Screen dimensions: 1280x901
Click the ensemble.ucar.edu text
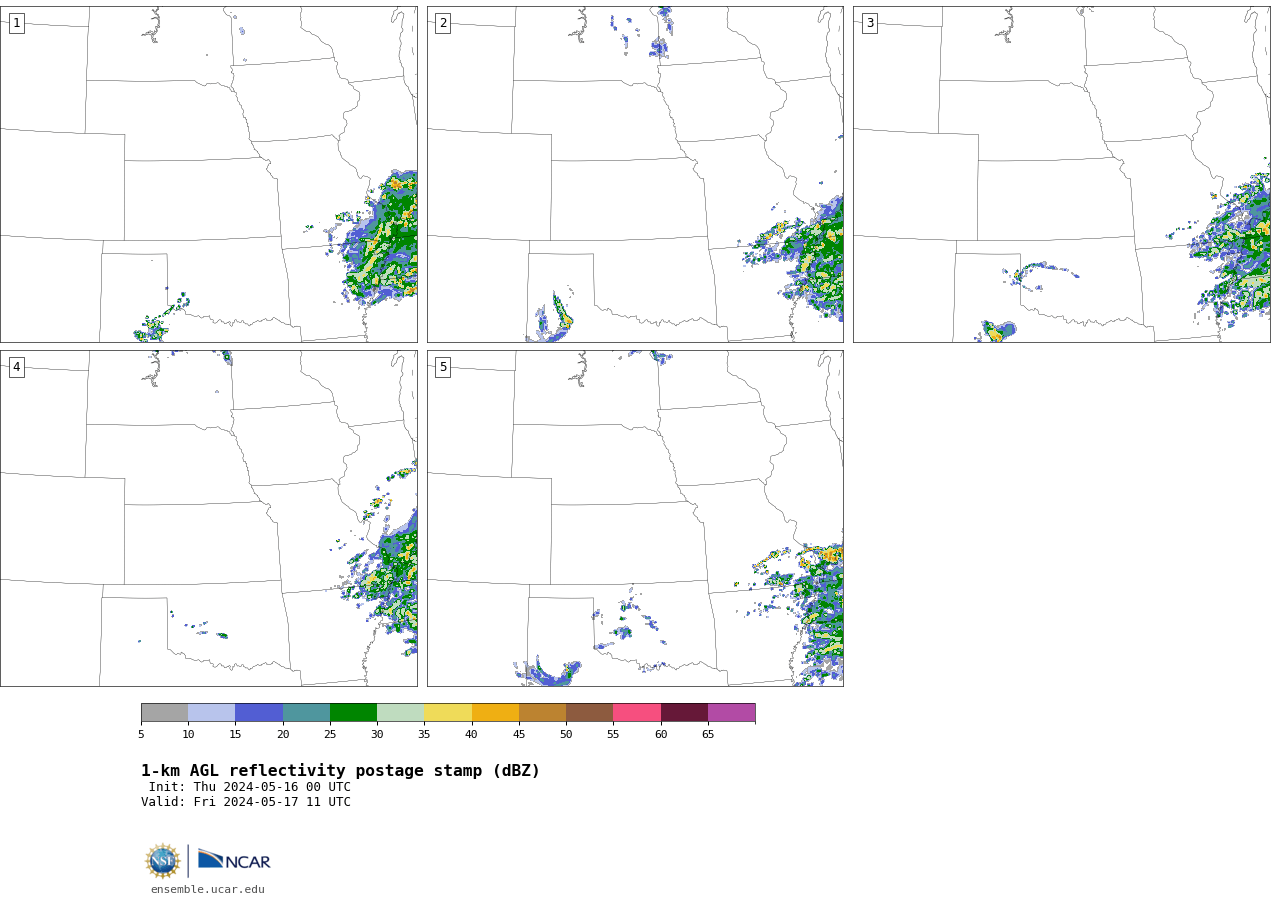point(208,889)
